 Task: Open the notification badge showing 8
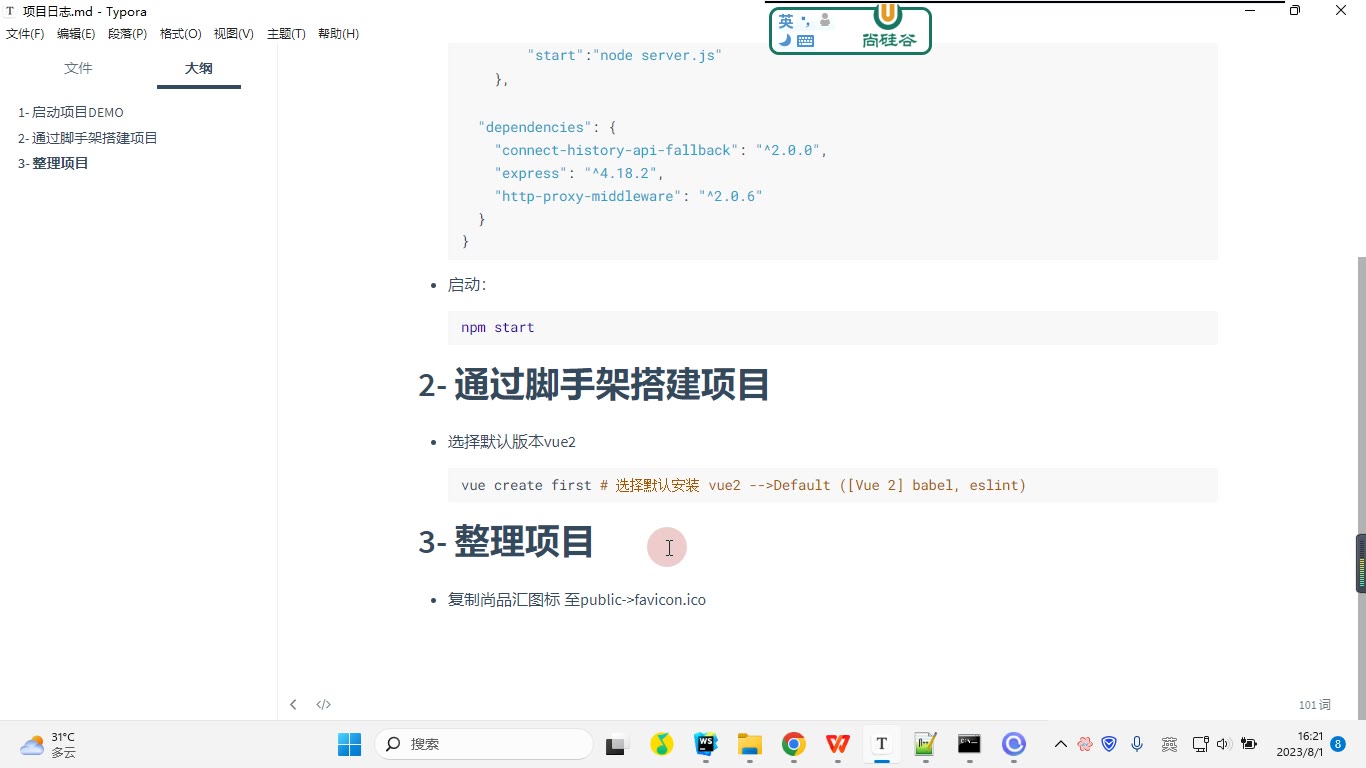click(x=1339, y=744)
